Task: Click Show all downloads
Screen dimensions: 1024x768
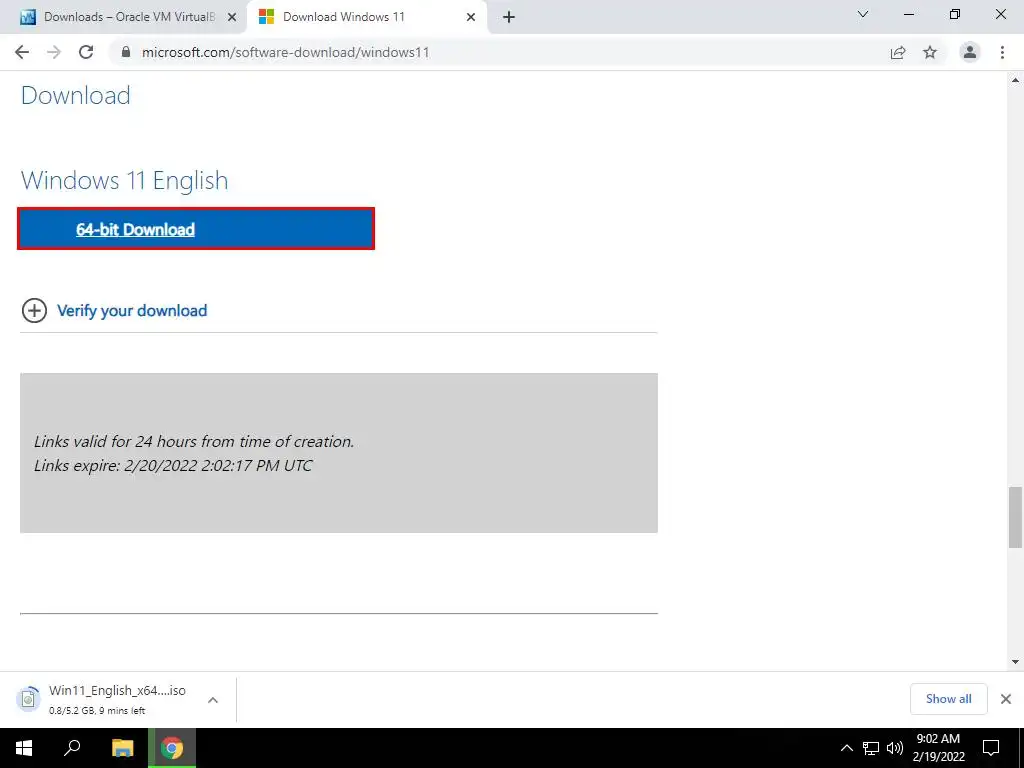Action: click(948, 699)
